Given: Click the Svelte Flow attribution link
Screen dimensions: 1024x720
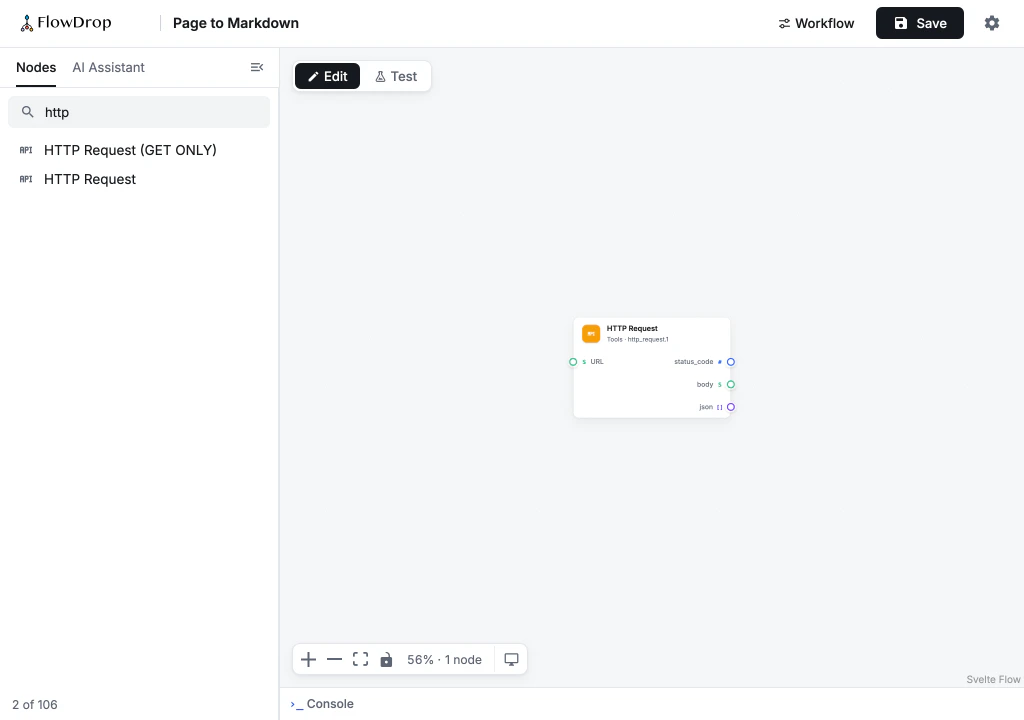Looking at the screenshot, I should 993,679.
